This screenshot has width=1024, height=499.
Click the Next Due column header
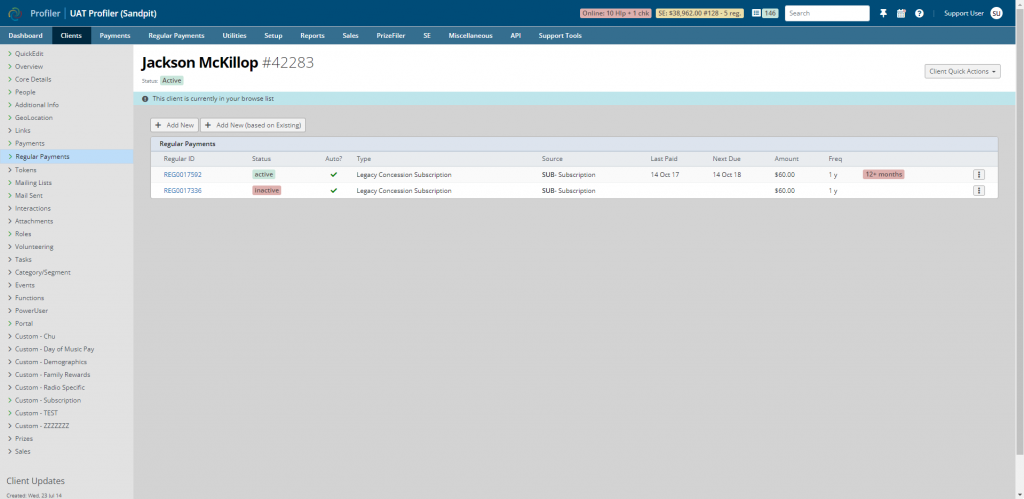[x=726, y=159]
